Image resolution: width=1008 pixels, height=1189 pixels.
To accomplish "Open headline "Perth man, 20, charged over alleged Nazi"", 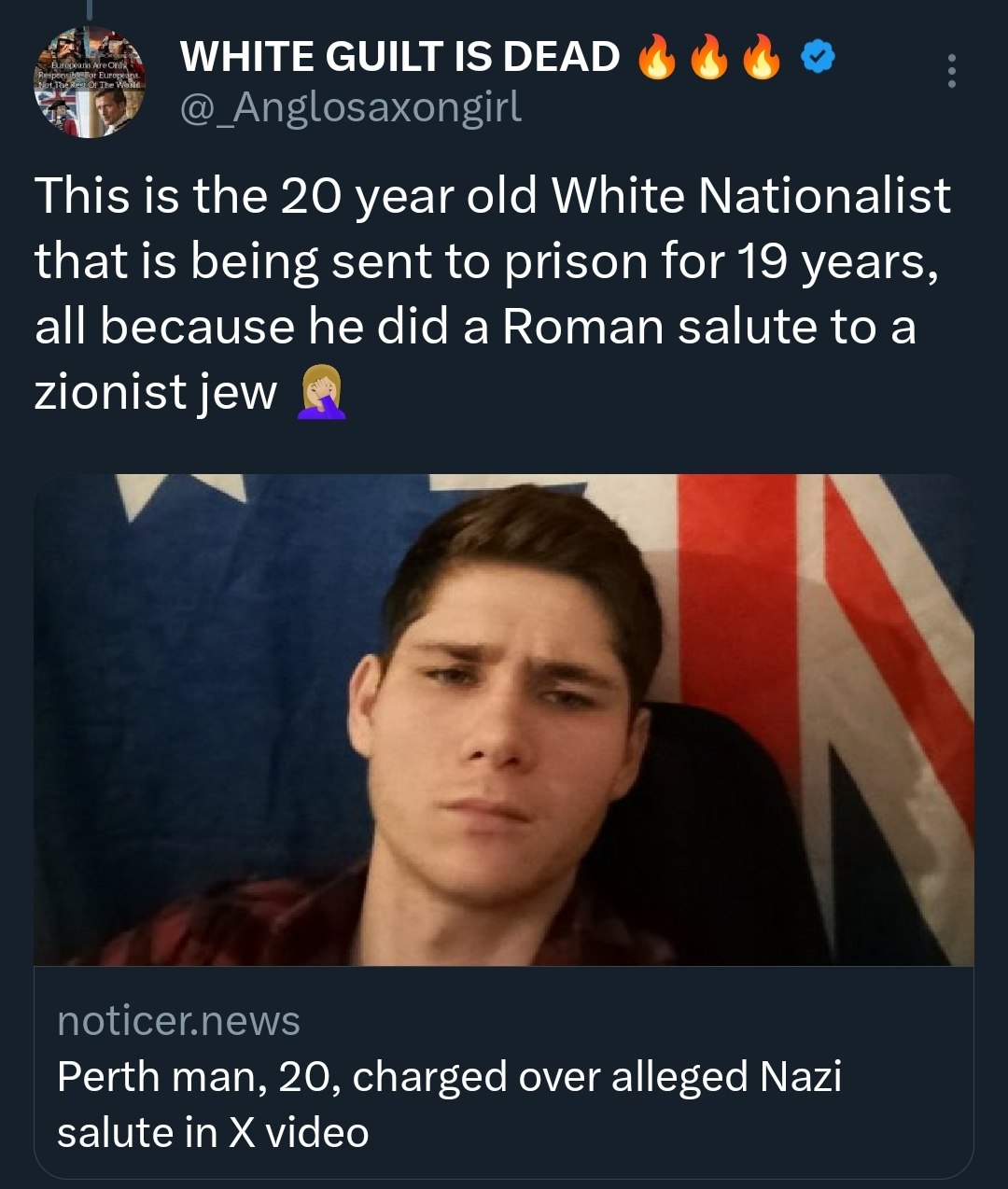I will click(x=449, y=1078).
